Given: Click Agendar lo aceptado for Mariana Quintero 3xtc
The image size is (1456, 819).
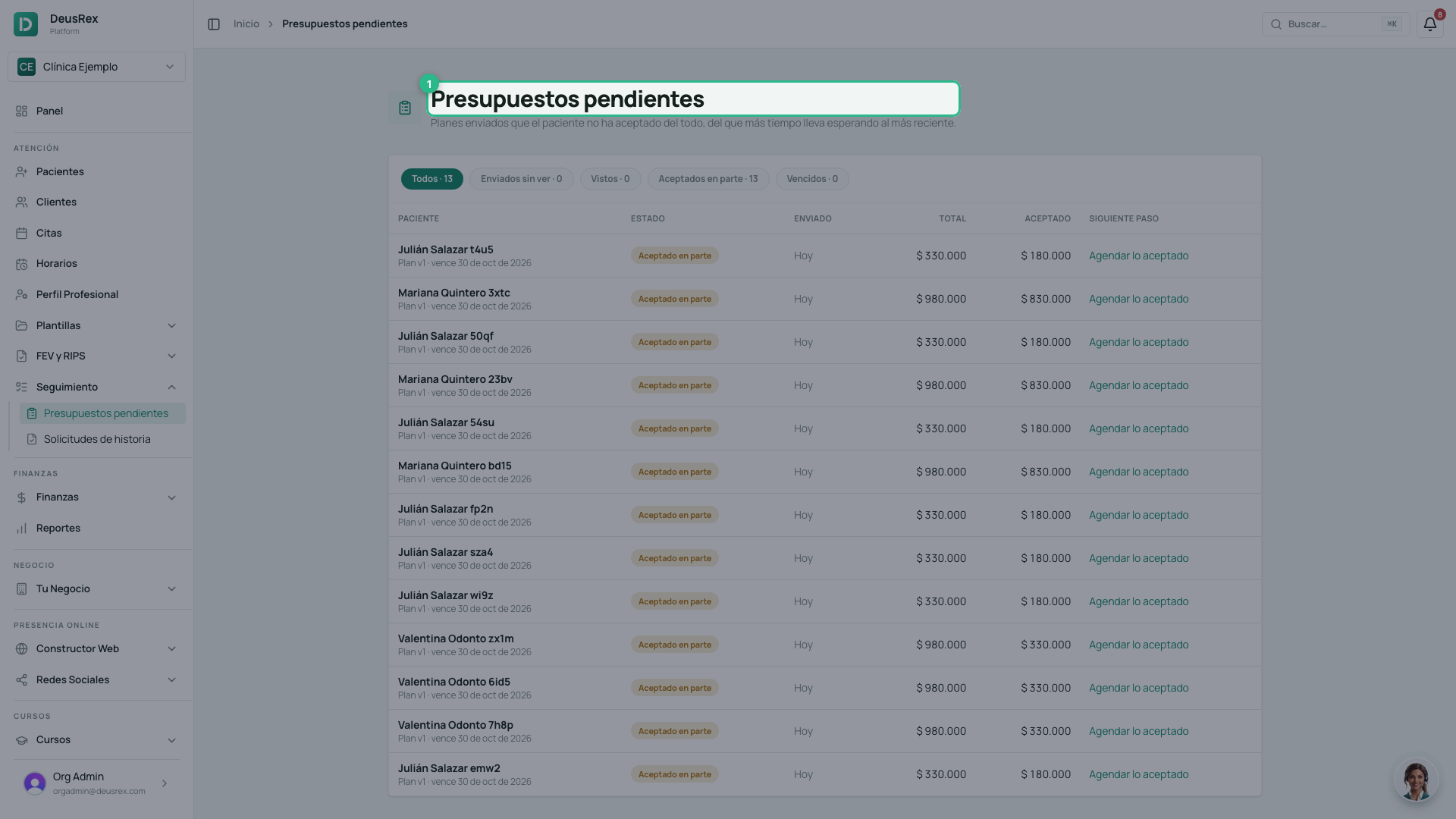Looking at the screenshot, I should click(1138, 299).
